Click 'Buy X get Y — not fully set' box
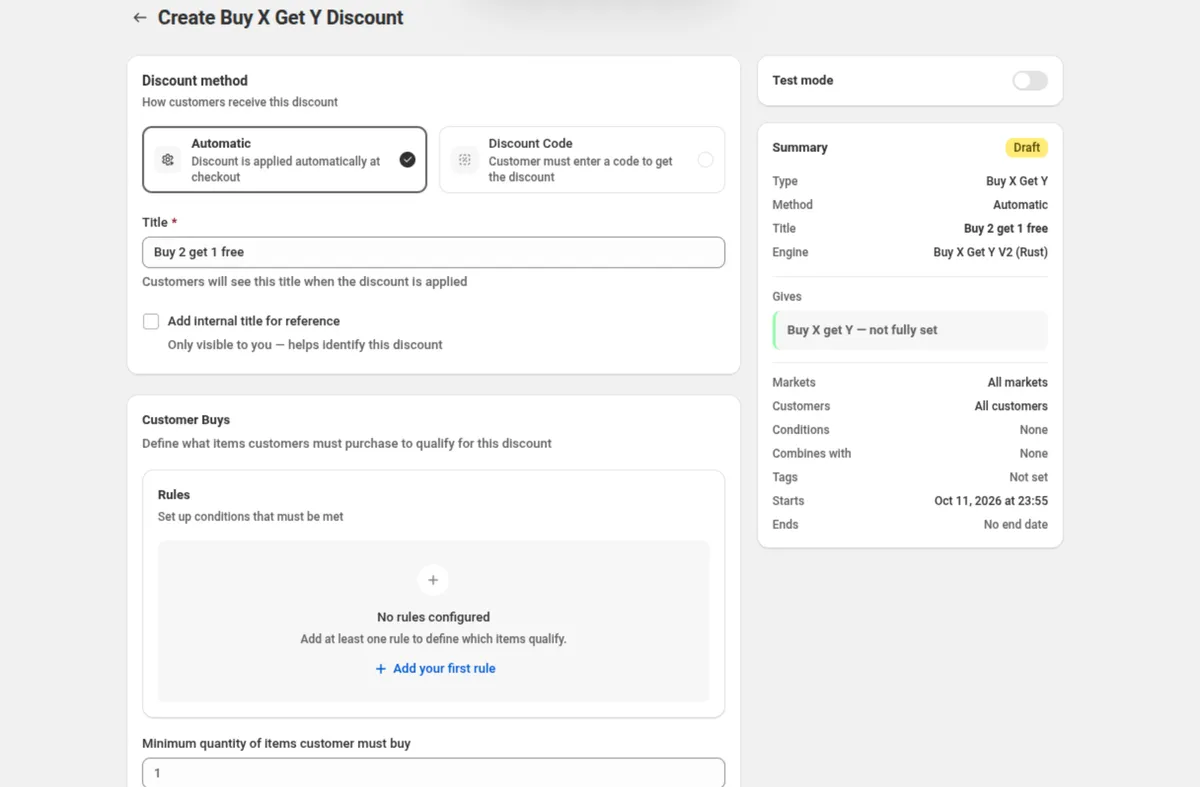The image size is (1200, 787). tap(910, 330)
